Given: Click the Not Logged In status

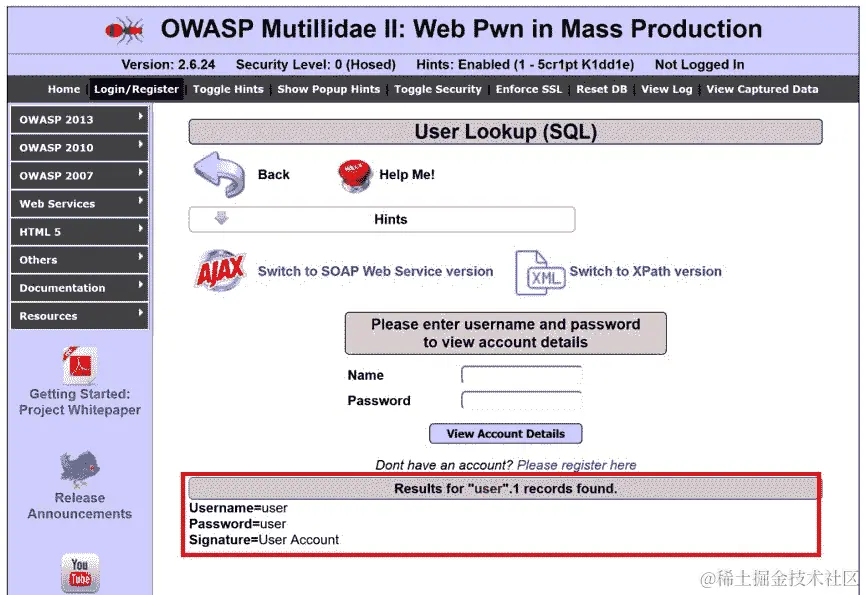Looking at the screenshot, I should 699,65.
